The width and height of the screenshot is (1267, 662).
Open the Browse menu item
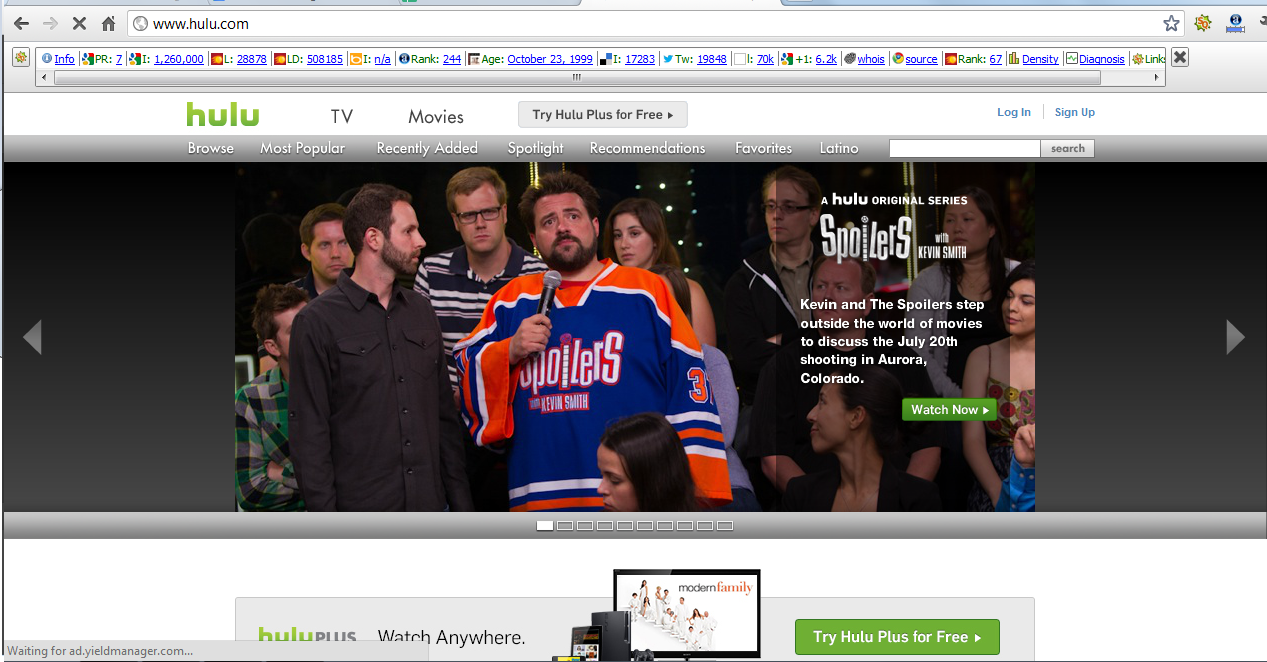[x=211, y=148]
